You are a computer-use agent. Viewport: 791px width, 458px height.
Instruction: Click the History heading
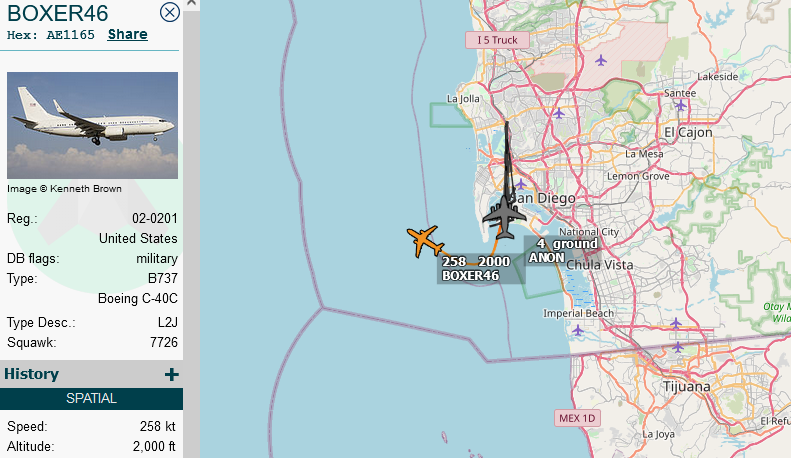tap(31, 374)
